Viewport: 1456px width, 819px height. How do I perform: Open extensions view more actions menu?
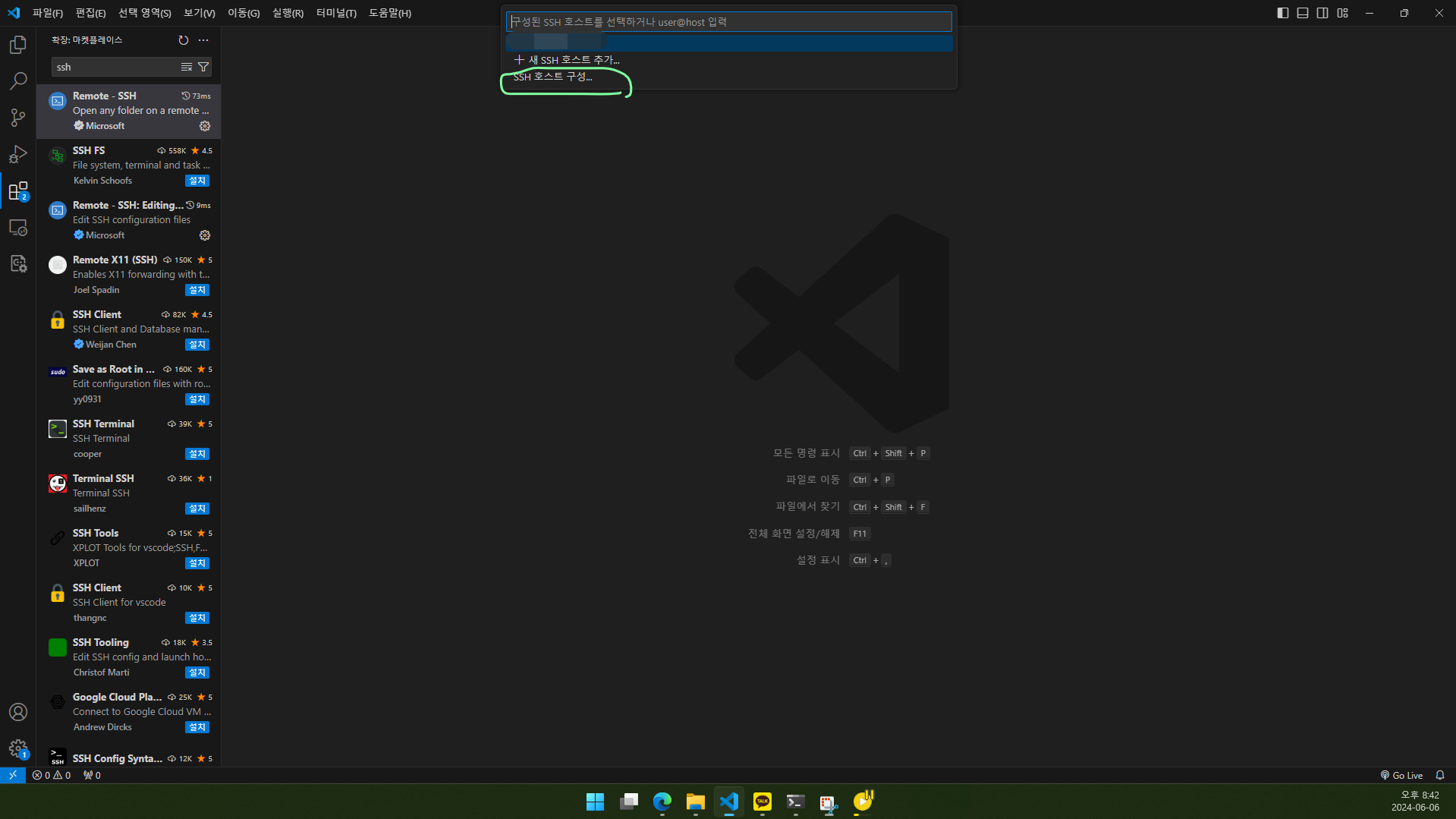(x=203, y=39)
